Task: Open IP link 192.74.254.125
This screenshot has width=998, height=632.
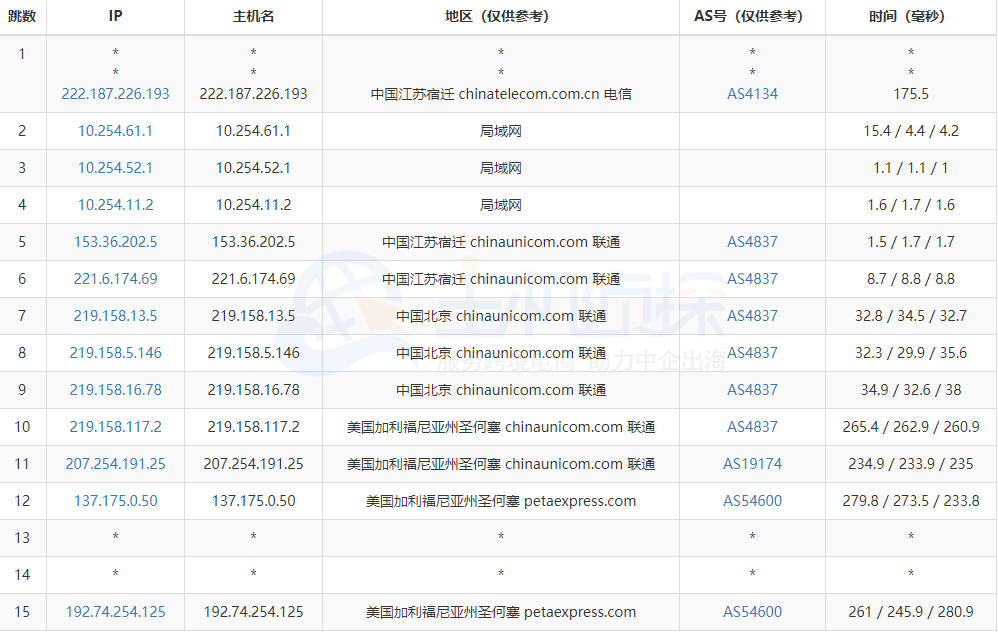Action: coord(115,612)
